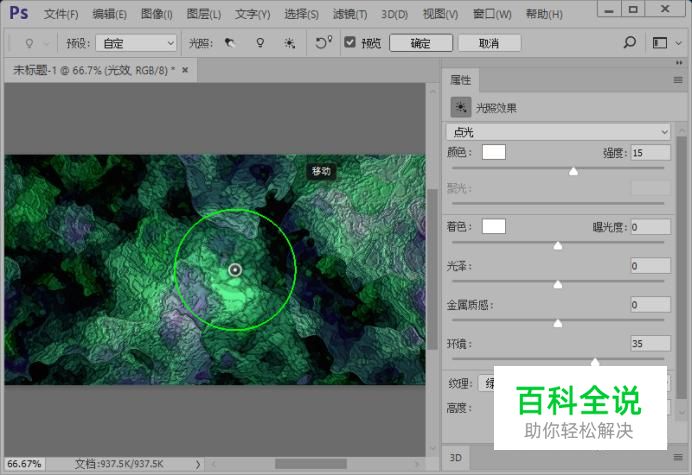The image size is (692, 475).
Task: Open the 滤镜(T) menu
Action: [x=350, y=14]
